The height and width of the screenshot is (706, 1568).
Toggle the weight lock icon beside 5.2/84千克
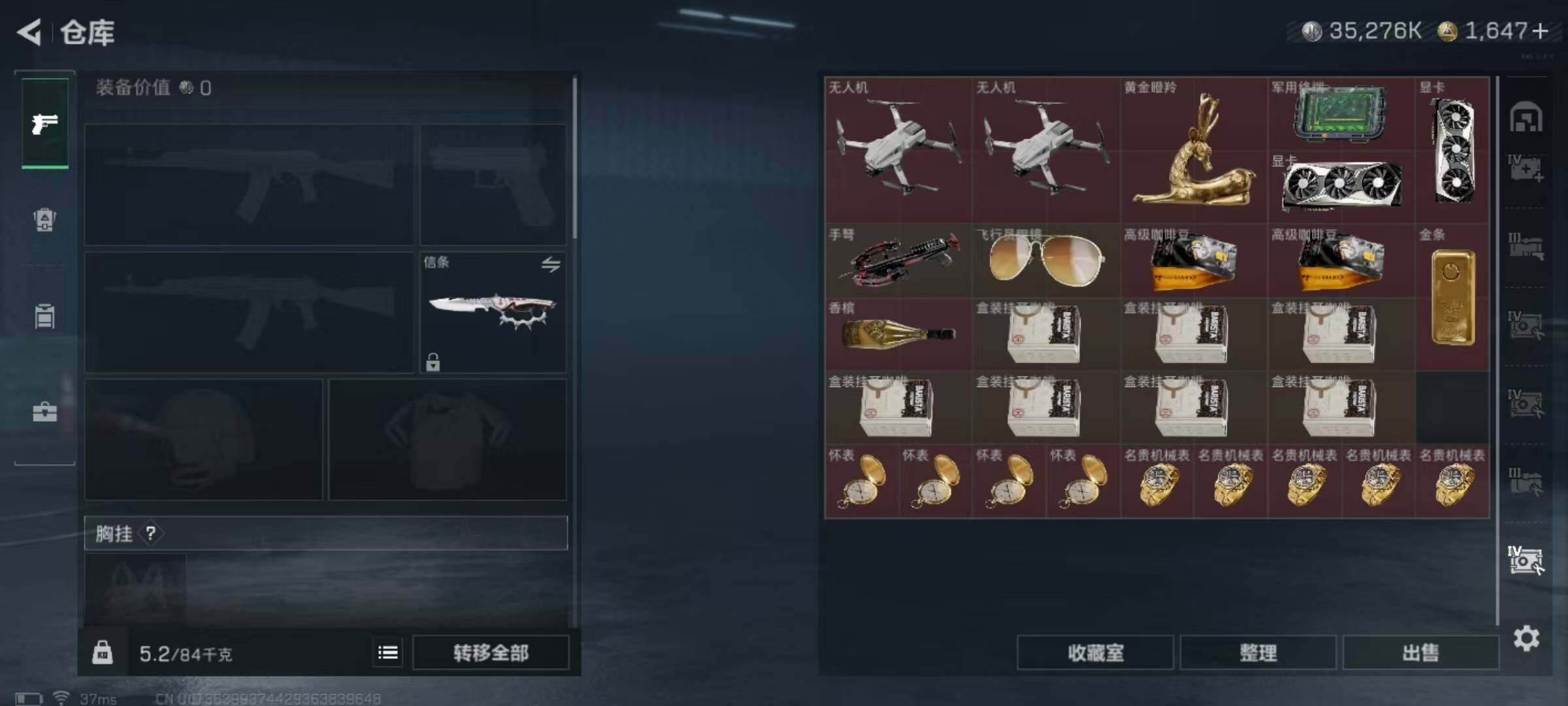click(x=102, y=652)
